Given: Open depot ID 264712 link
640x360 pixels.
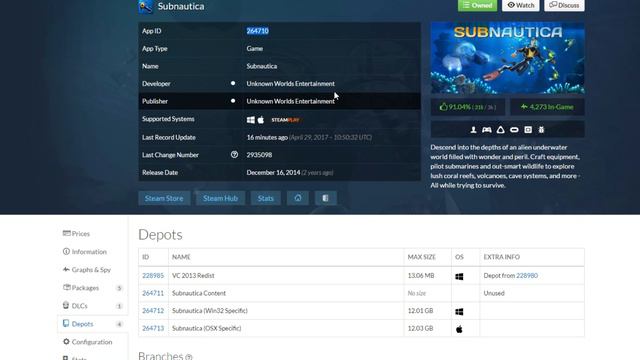Looking at the screenshot, I should coord(153,311).
